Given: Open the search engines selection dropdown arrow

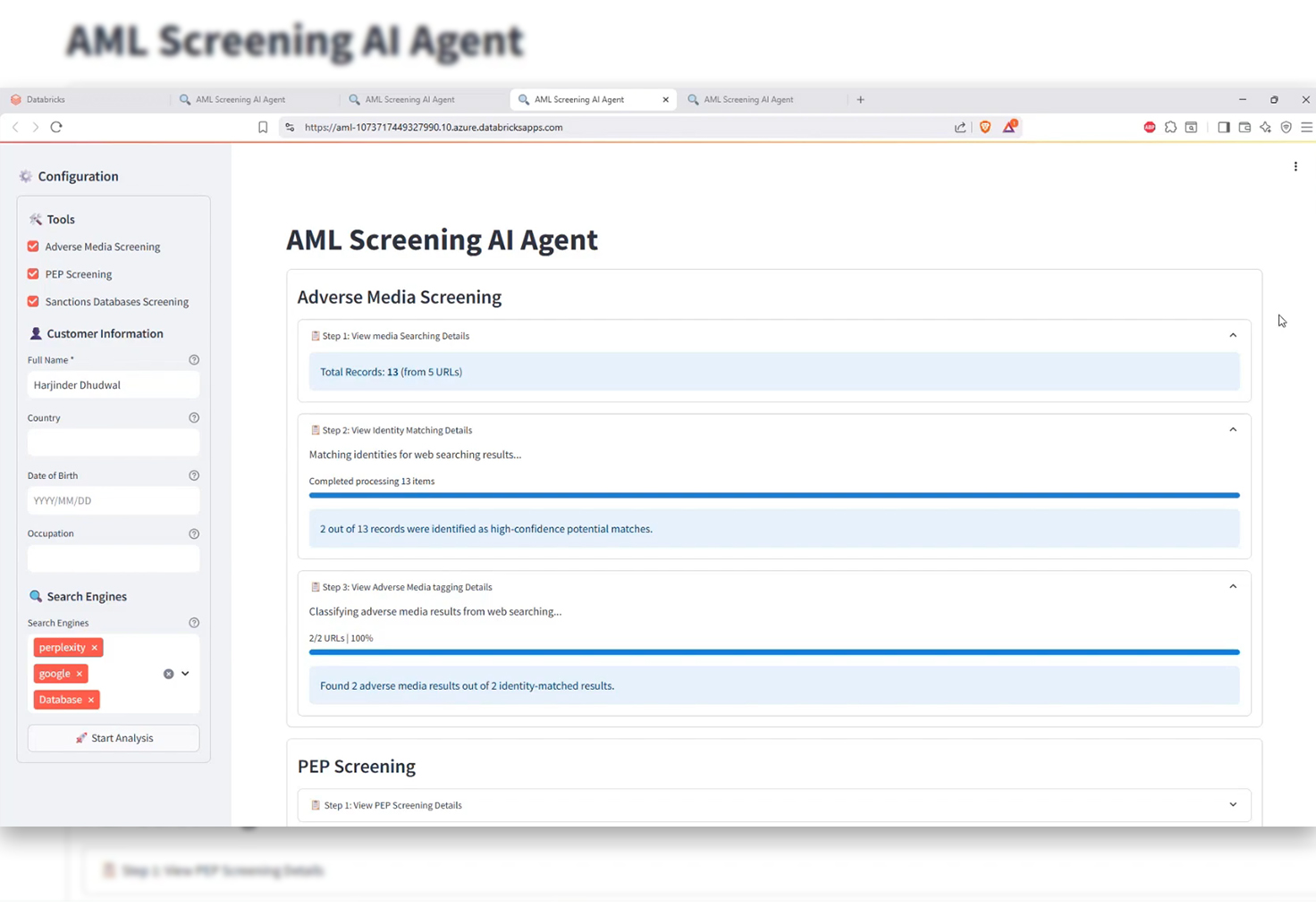Looking at the screenshot, I should (185, 673).
